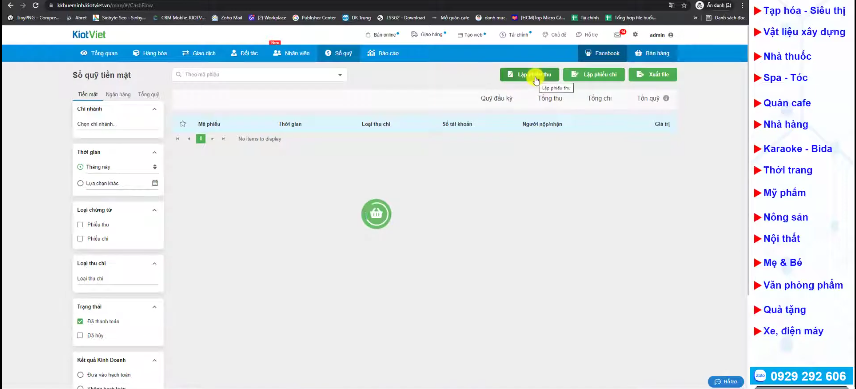Sort by the Mã phiếu column header
The width and height of the screenshot is (856, 389).
(x=209, y=124)
